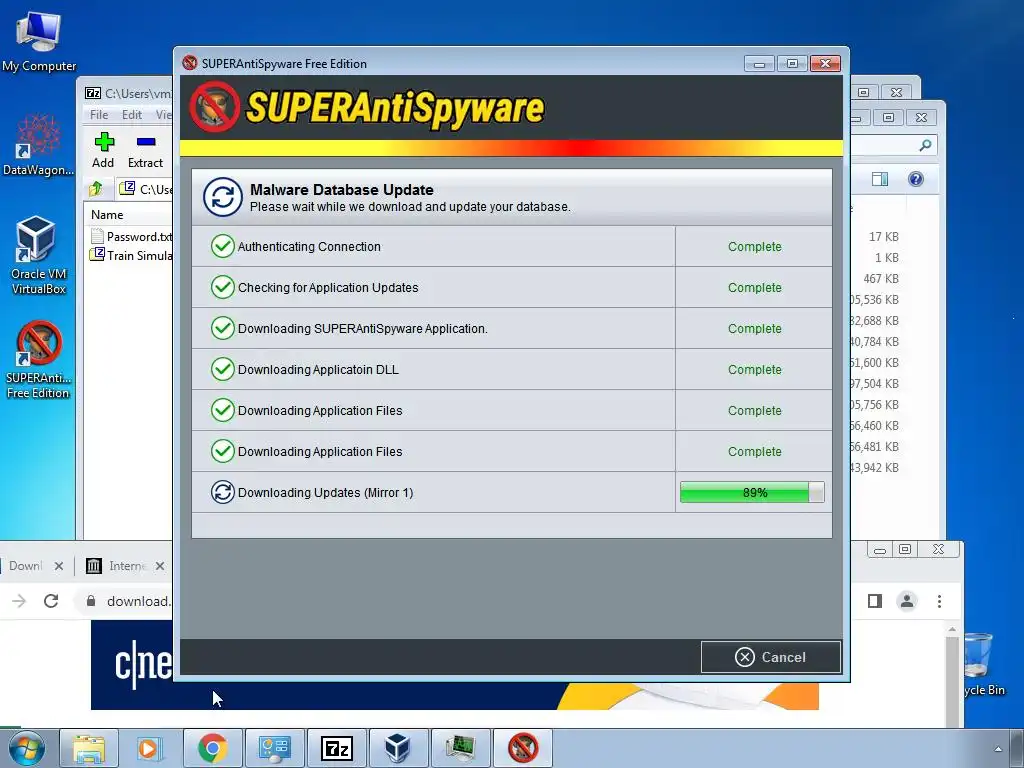Open the Windows Start menu
The height and width of the screenshot is (768, 1024).
(x=26, y=748)
